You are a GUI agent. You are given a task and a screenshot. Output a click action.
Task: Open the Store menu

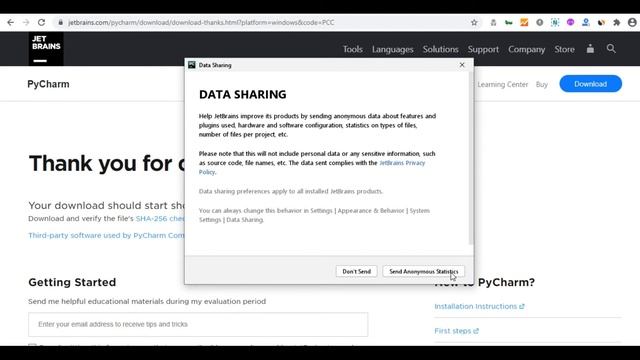tap(564, 49)
